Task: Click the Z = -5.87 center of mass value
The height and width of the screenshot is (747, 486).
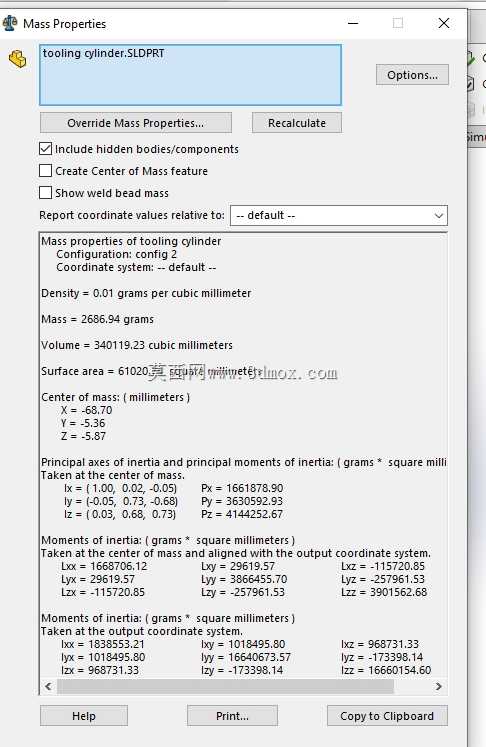Action: [x=83, y=436]
